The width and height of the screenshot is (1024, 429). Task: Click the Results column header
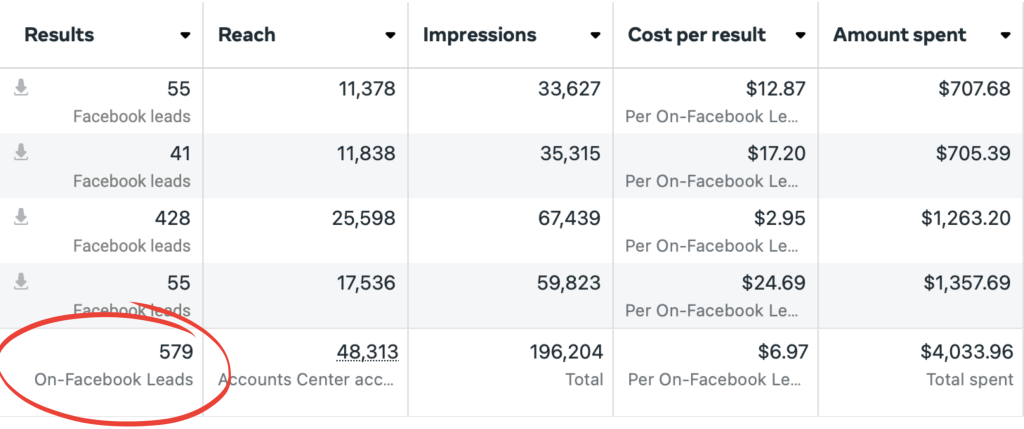(59, 35)
